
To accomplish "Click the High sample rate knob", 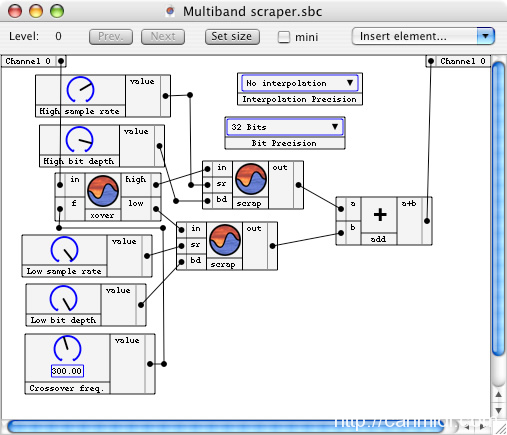I will [x=80, y=89].
